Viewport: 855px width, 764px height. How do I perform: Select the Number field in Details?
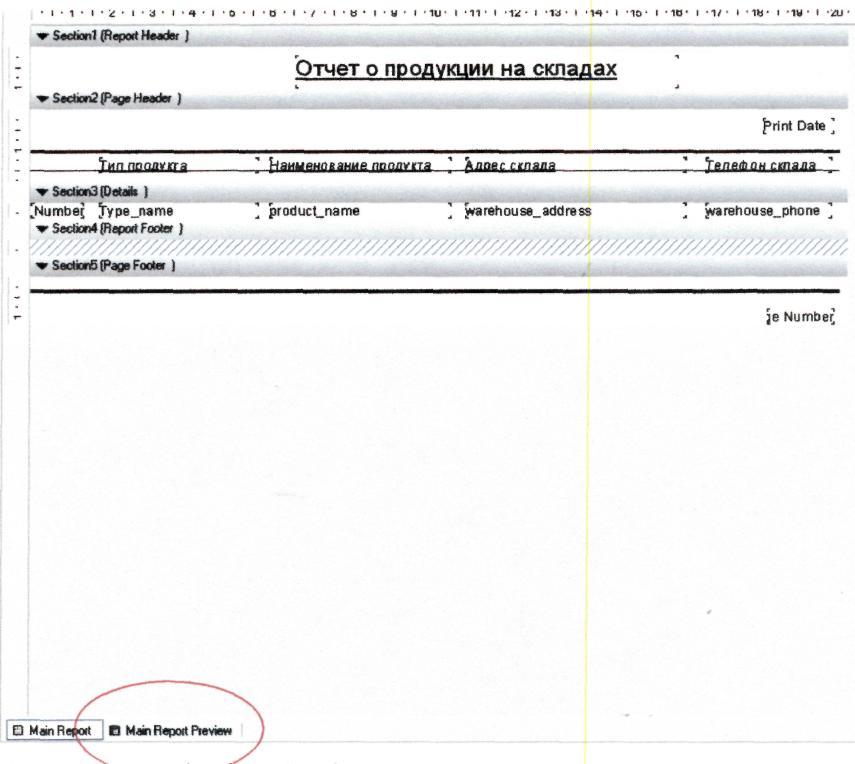click(x=58, y=211)
